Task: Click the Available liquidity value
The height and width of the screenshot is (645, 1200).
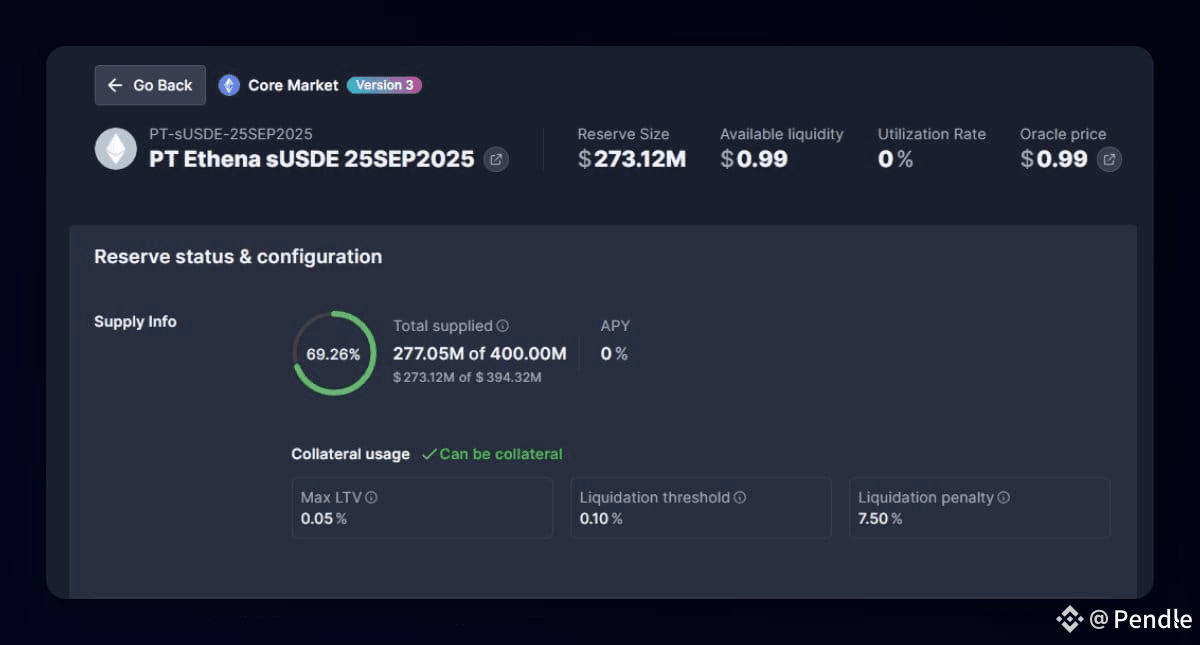Action: click(754, 159)
